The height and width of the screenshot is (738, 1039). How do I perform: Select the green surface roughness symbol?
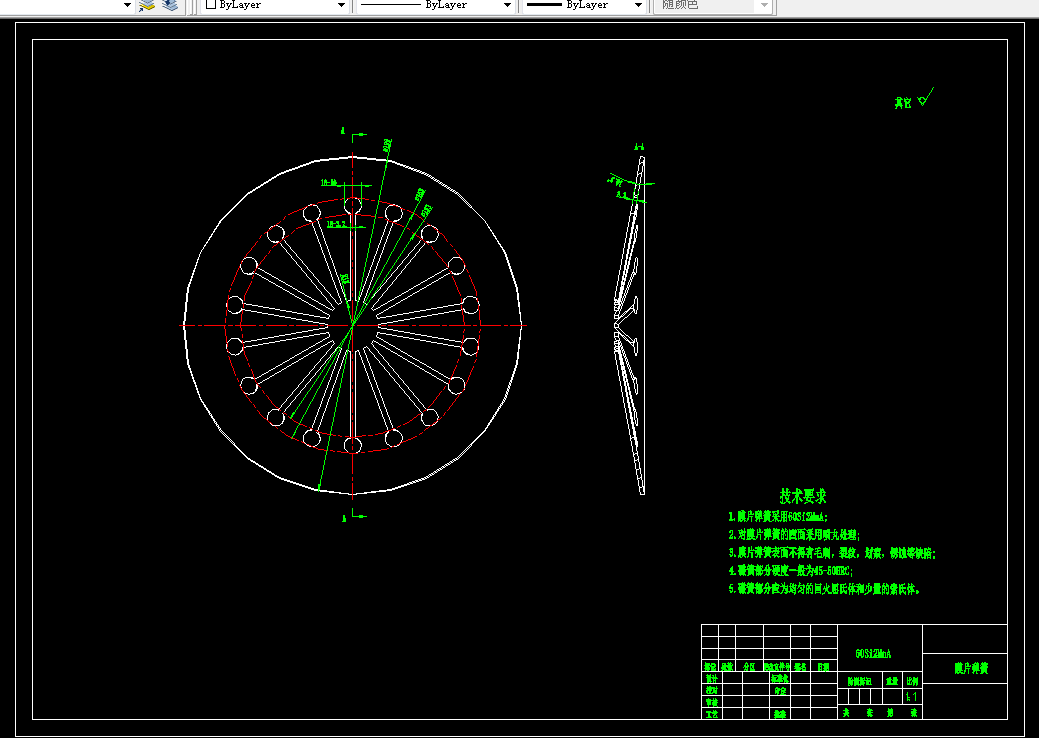[926, 97]
